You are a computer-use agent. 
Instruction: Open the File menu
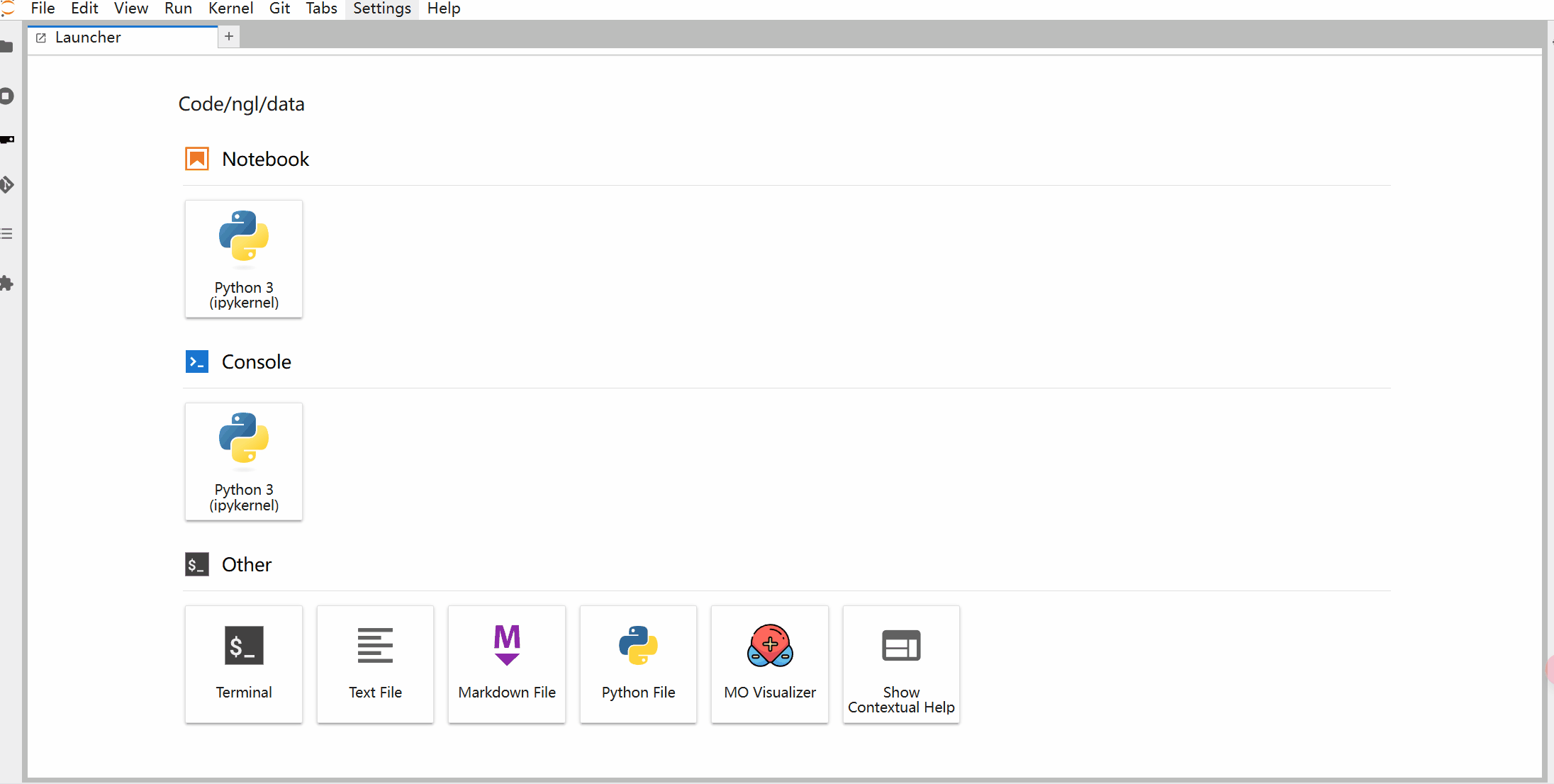coord(43,9)
